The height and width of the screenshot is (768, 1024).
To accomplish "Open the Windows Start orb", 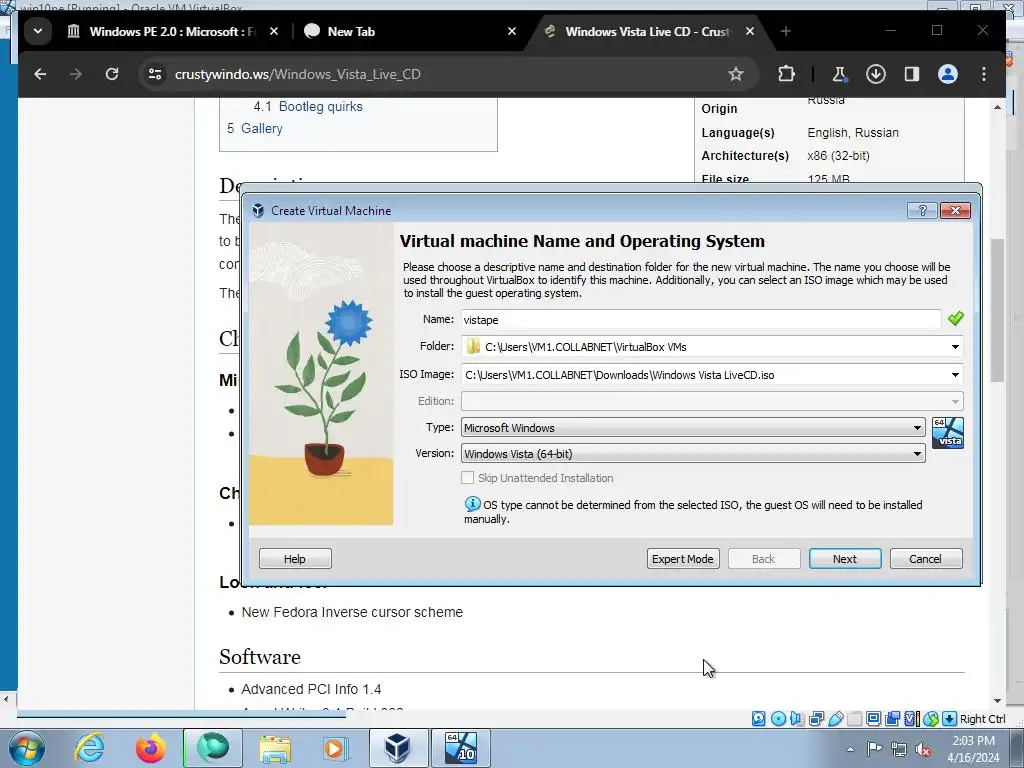I will (27, 748).
